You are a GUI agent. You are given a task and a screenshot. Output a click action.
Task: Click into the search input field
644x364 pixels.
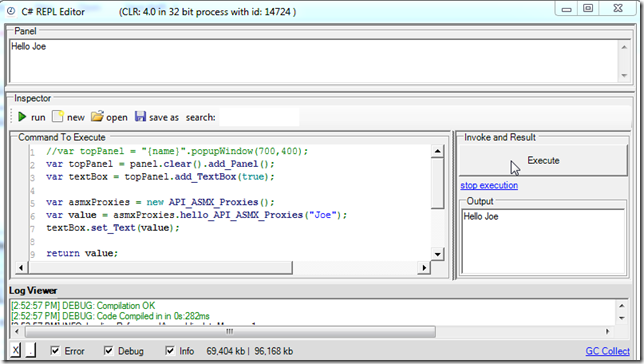[x=259, y=117]
